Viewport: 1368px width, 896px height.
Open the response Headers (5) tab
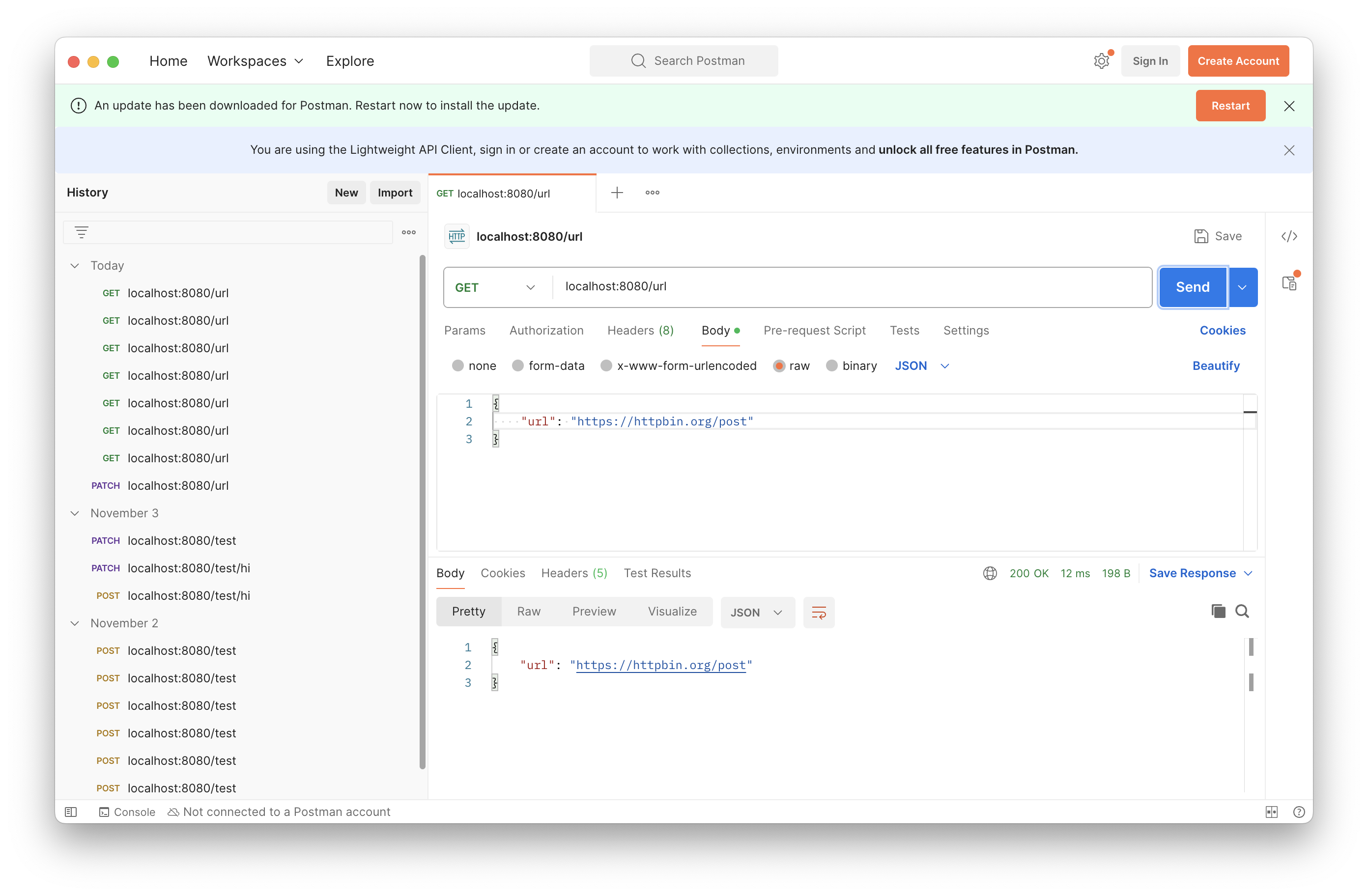tap(573, 573)
